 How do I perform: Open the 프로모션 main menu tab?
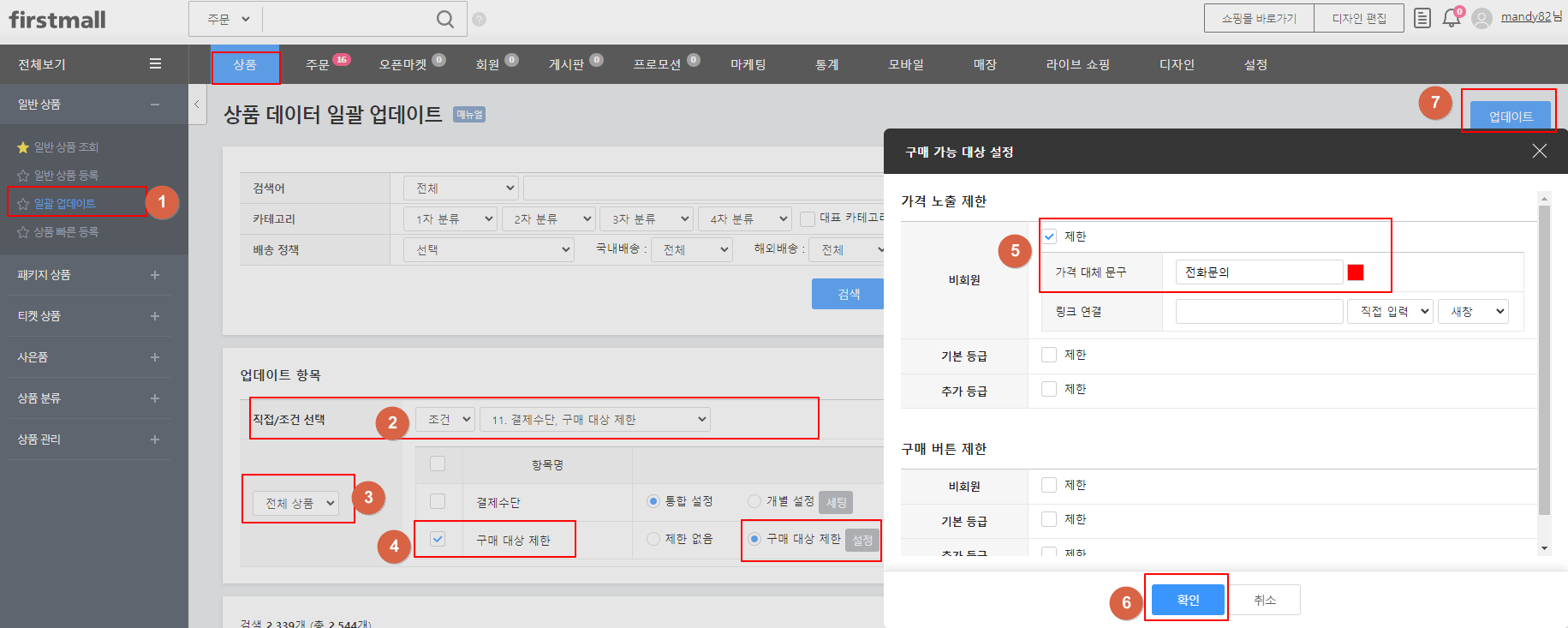pyautogui.click(x=657, y=64)
